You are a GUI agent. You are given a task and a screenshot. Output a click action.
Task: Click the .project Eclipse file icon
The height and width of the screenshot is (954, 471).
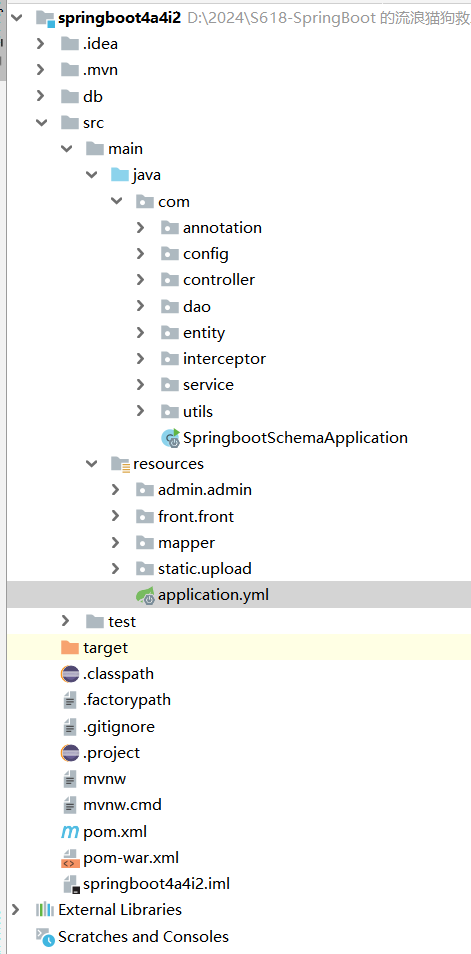coord(70,753)
